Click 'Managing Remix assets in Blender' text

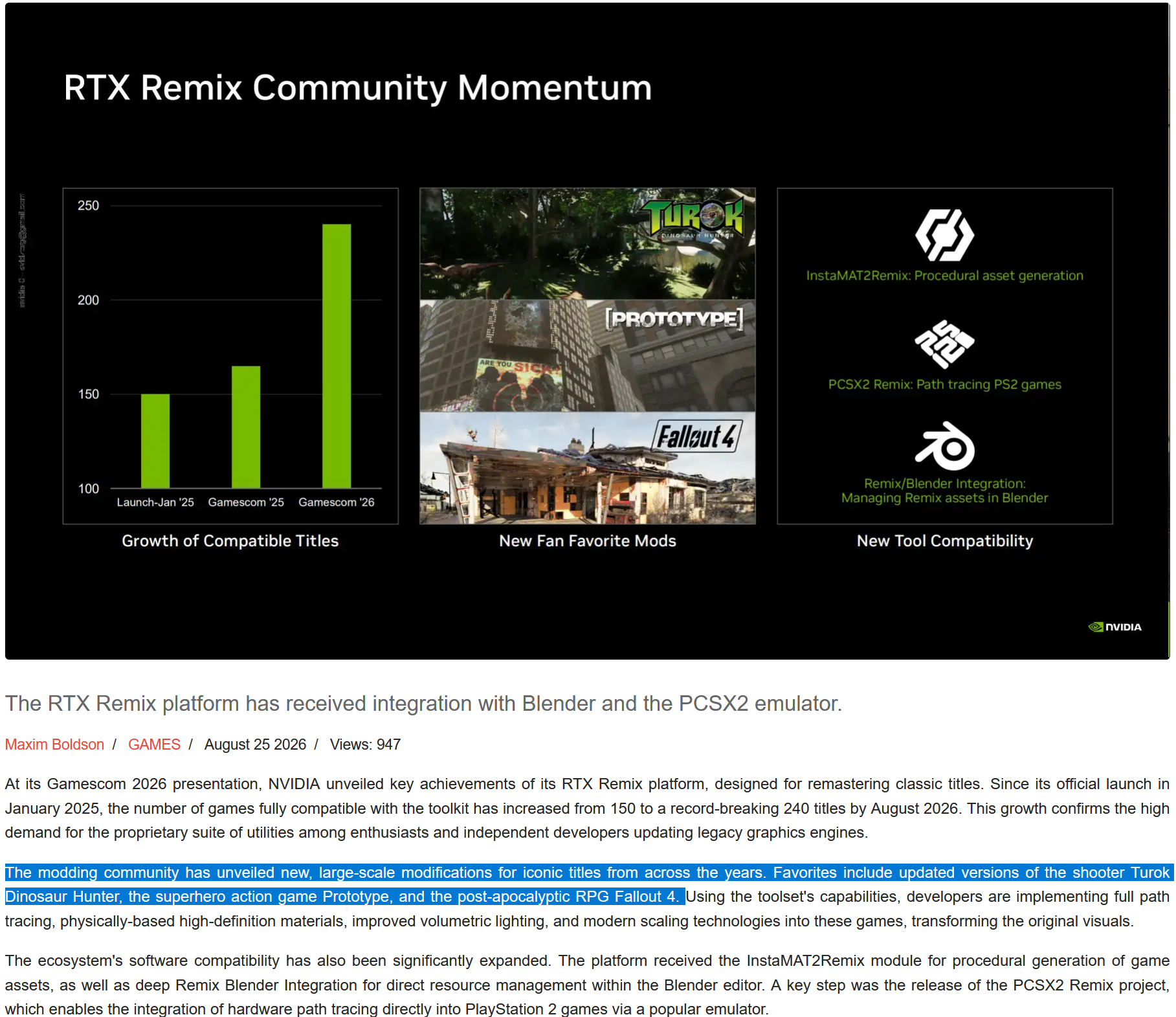coord(945,498)
